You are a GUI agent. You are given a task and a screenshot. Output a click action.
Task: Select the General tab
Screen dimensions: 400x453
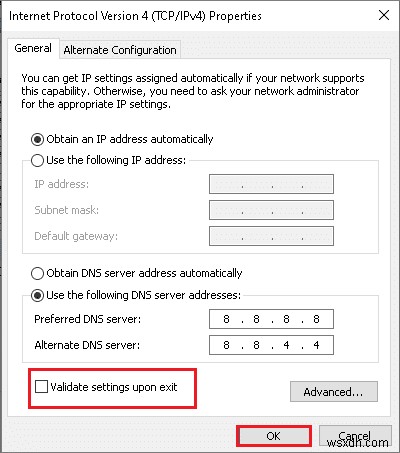[x=33, y=48]
